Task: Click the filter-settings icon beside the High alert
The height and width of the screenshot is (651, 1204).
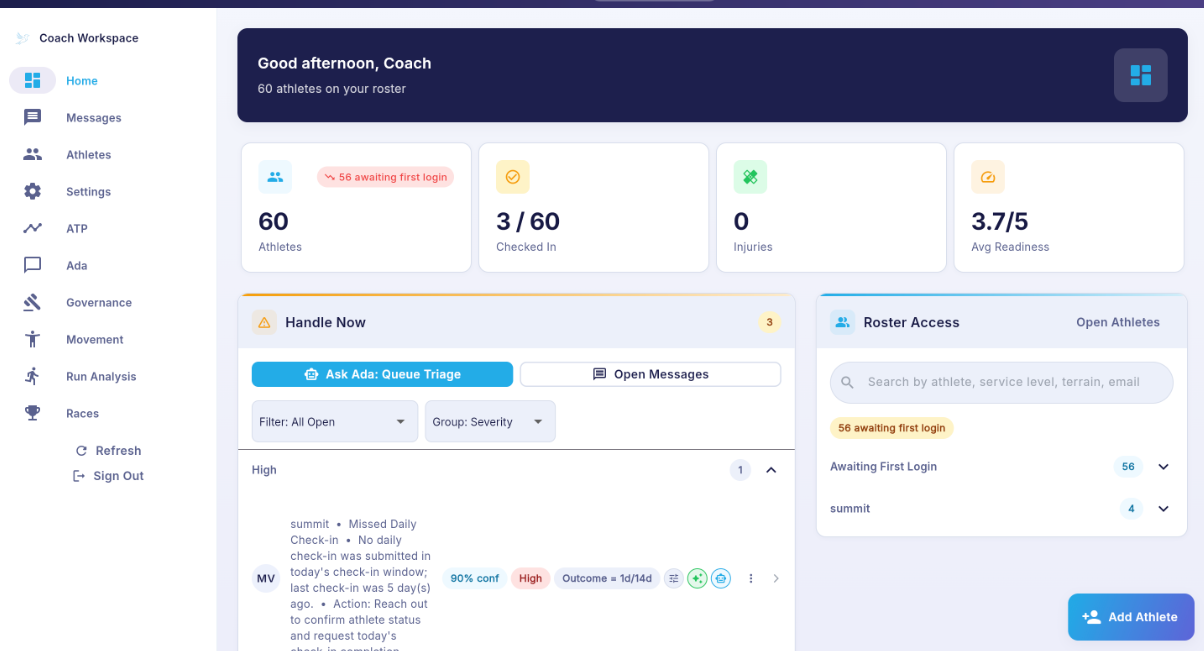Action: pyautogui.click(x=674, y=578)
